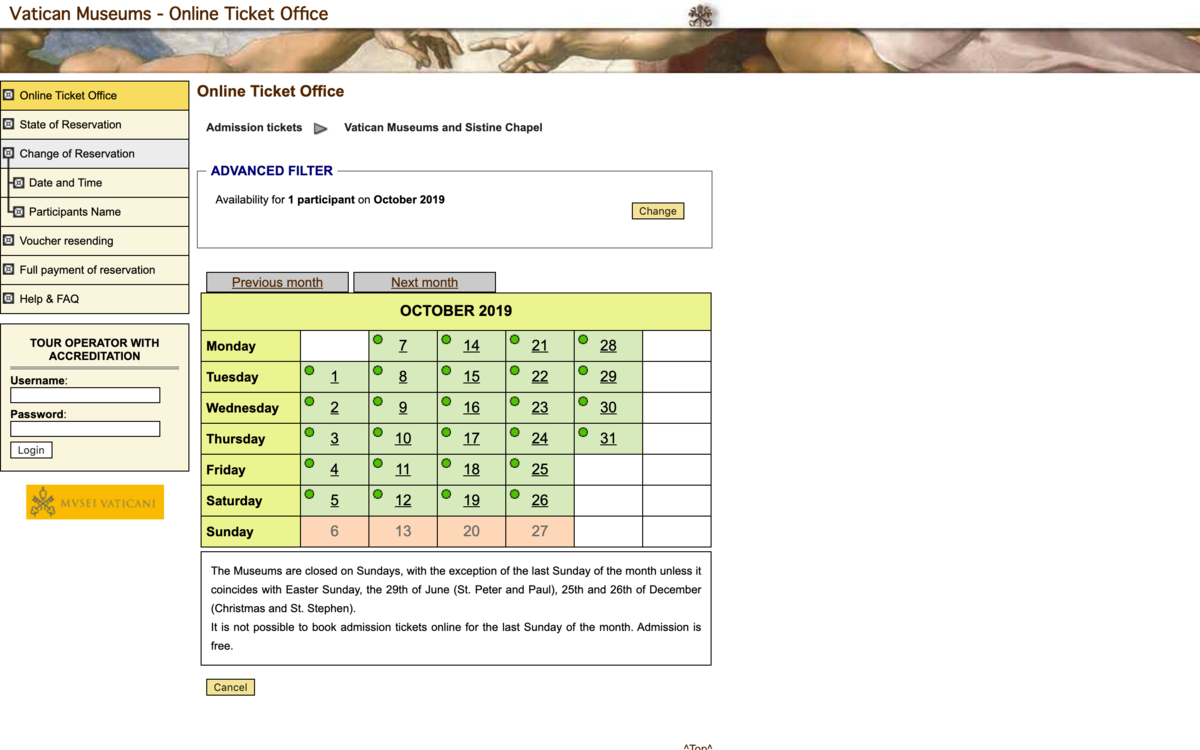Select date 14 on Monday row
The image size is (1200, 750).
coord(471,346)
